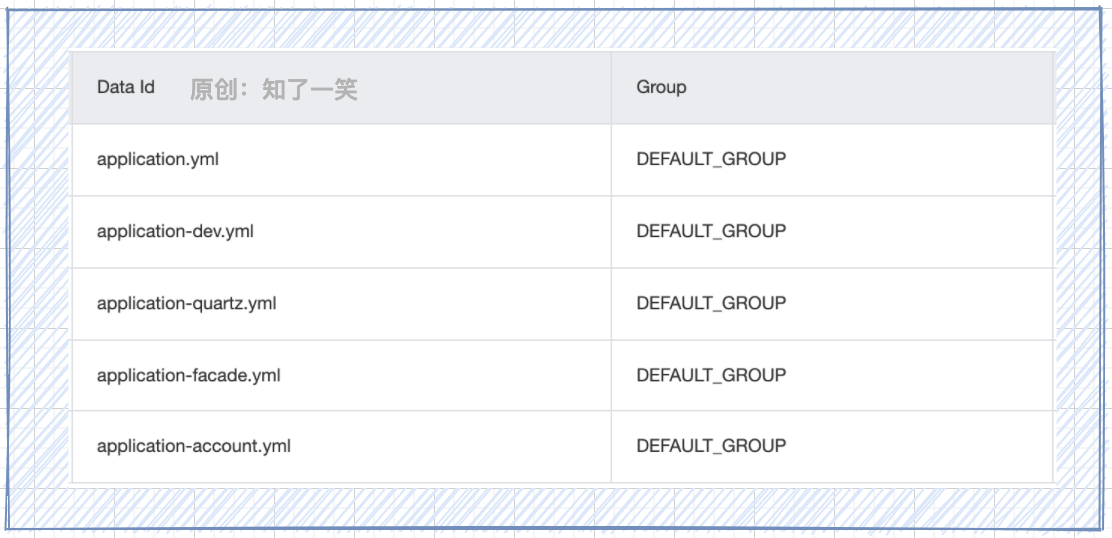Image resolution: width=1112 pixels, height=538 pixels.
Task: Select the application.yml data id
Action: pyautogui.click(x=157, y=160)
